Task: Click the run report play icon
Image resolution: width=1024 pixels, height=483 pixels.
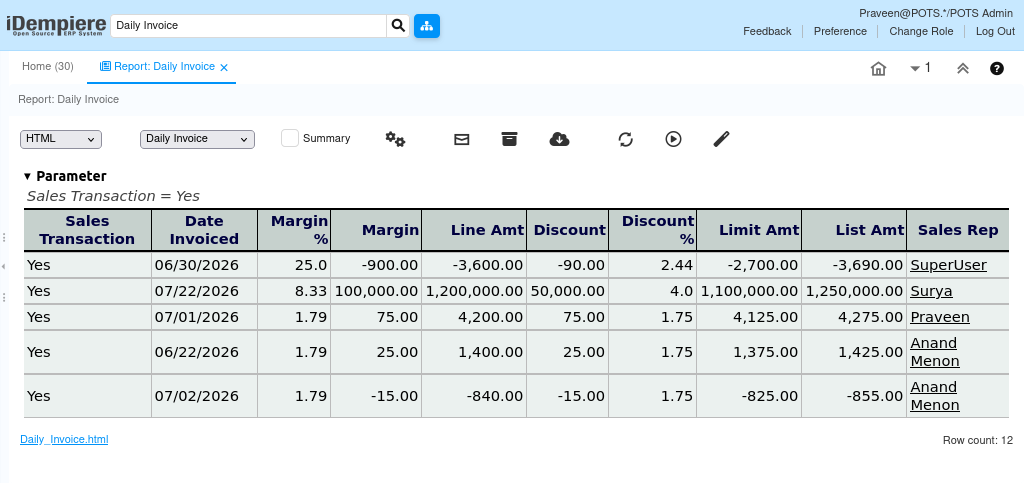Action: [x=673, y=139]
